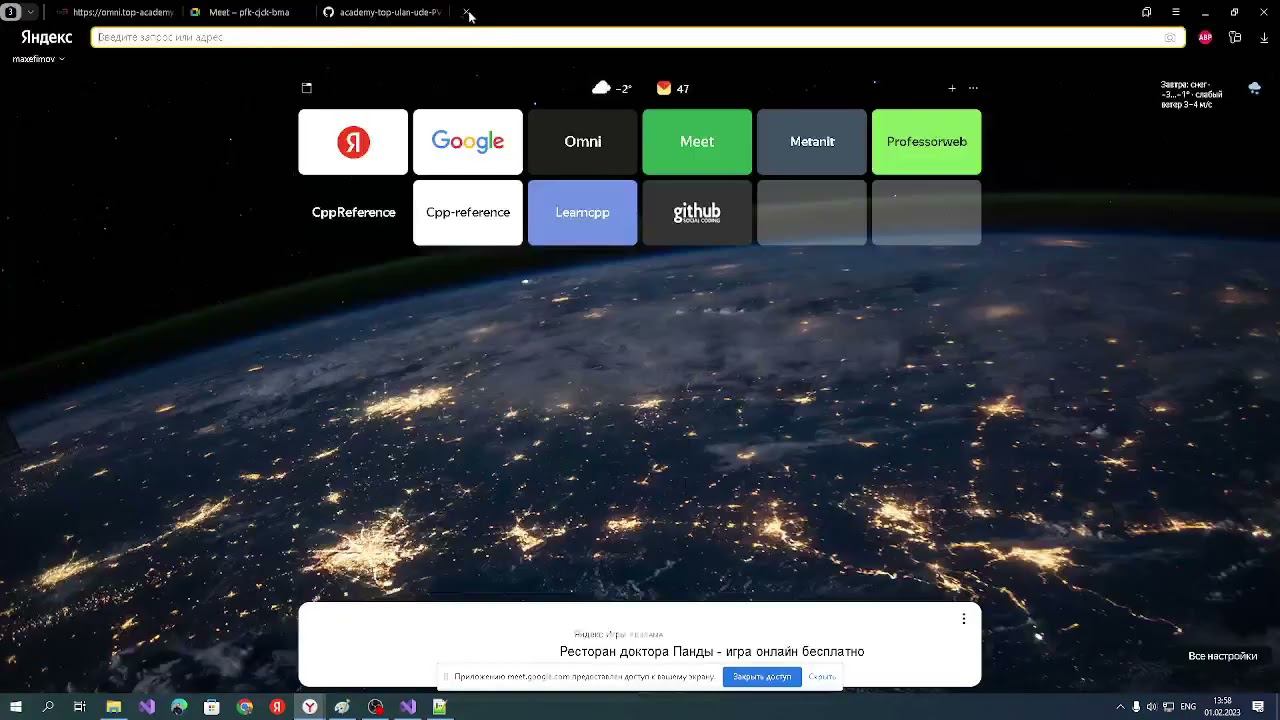Open the clock showing 13:58
Viewport: 1280px width, 720px height.
[1222, 707]
